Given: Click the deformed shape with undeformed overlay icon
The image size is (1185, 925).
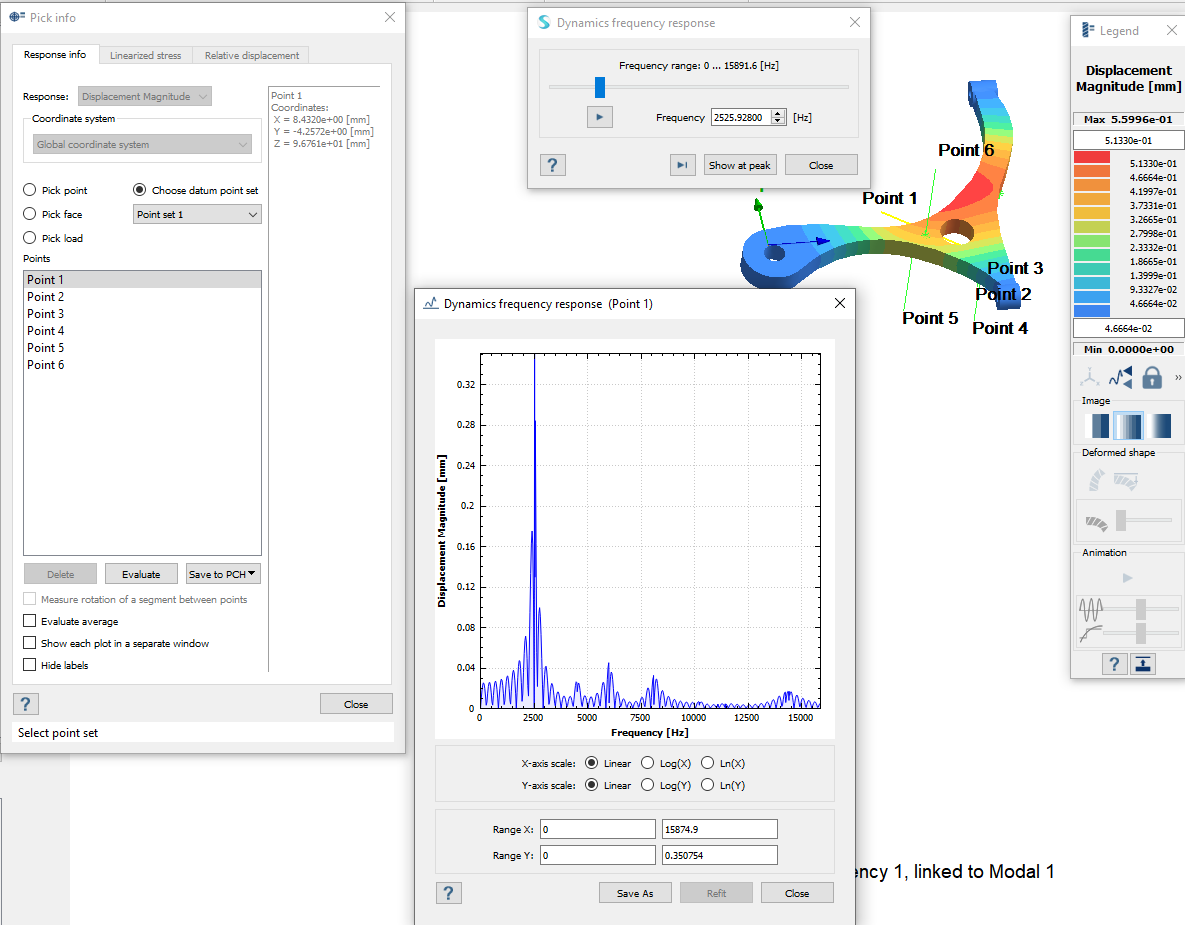Looking at the screenshot, I should 1125,480.
